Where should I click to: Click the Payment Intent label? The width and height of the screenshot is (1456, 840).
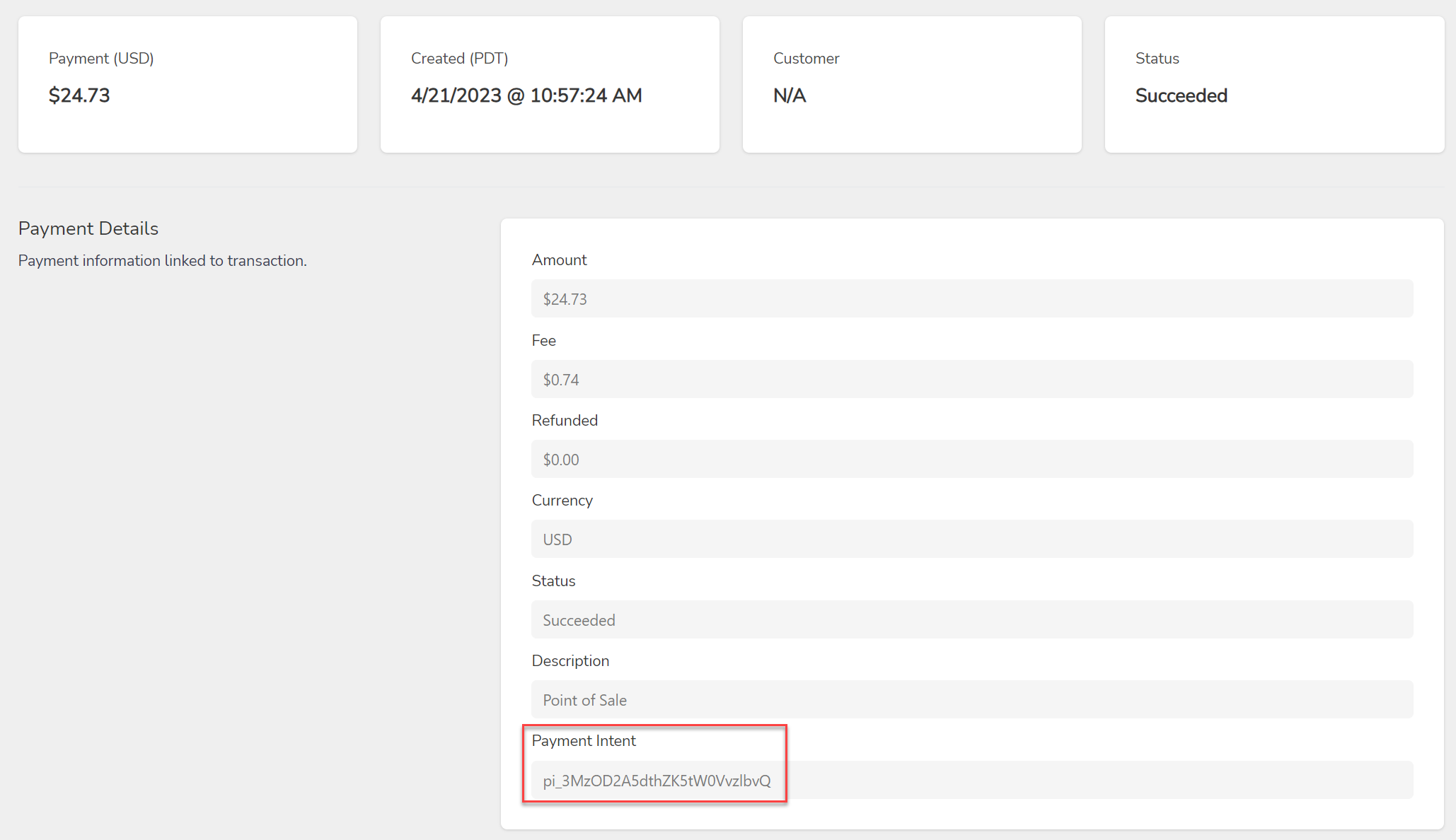click(584, 740)
